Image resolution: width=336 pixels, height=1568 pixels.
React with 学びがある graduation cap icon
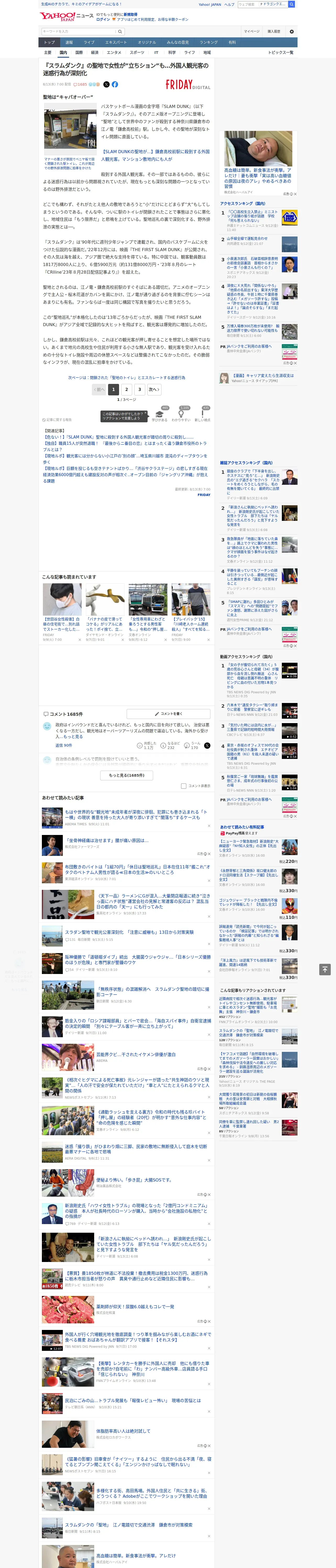pyautogui.click(x=160, y=414)
